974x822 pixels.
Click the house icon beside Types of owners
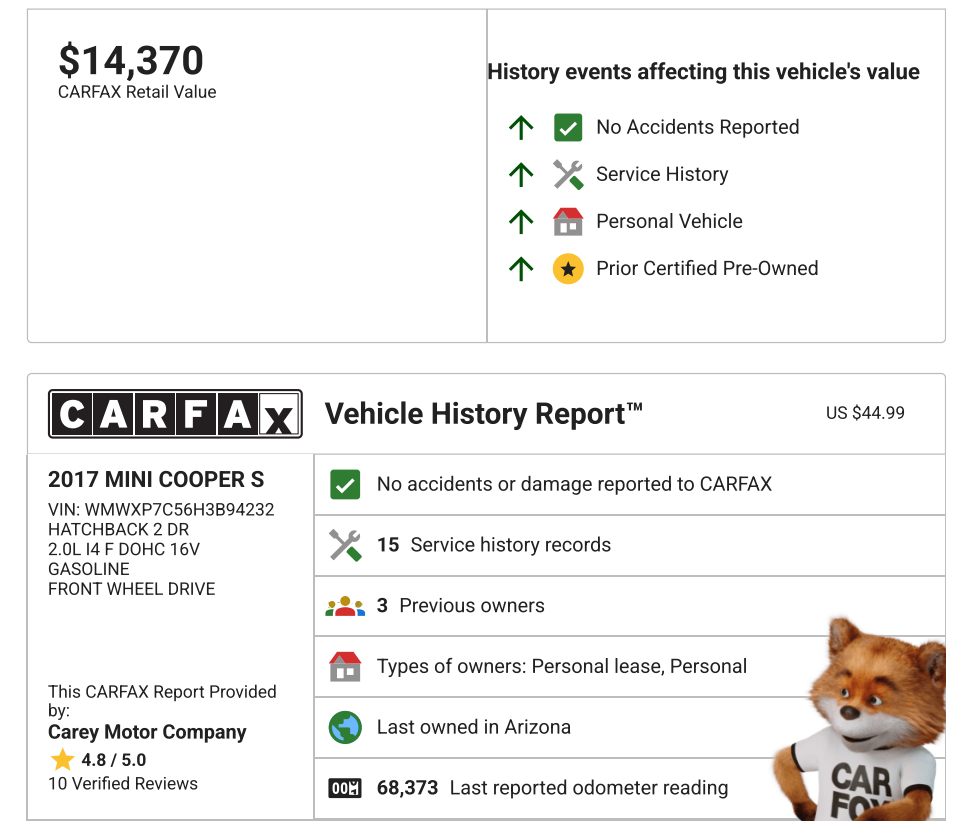pyautogui.click(x=345, y=666)
